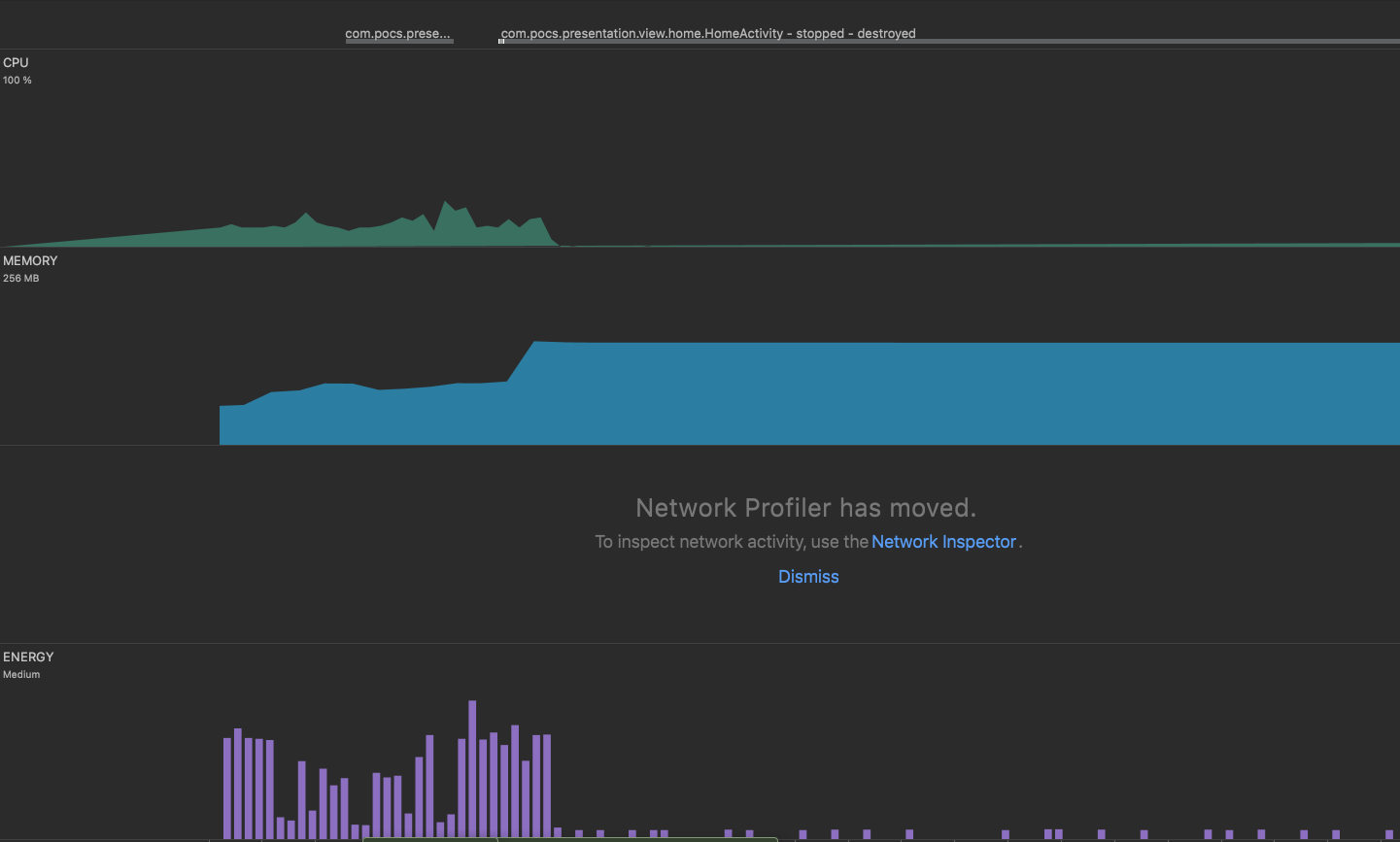The height and width of the screenshot is (842, 1400).
Task: Click the truncated com.pocs.prese... activity event
Action: point(397,33)
